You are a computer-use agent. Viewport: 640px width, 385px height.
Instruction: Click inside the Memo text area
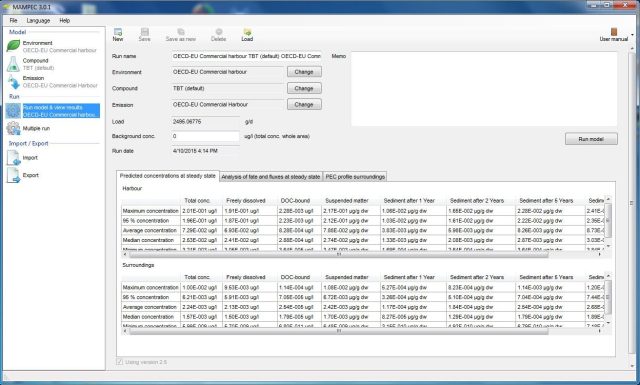pyautogui.click(x=484, y=89)
